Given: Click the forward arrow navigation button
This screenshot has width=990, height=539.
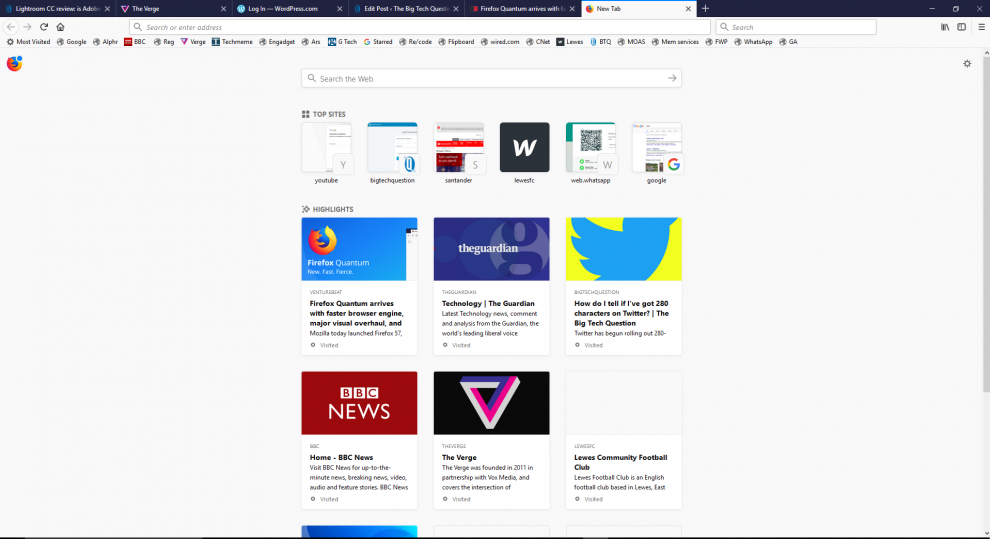Looking at the screenshot, I should point(27,27).
